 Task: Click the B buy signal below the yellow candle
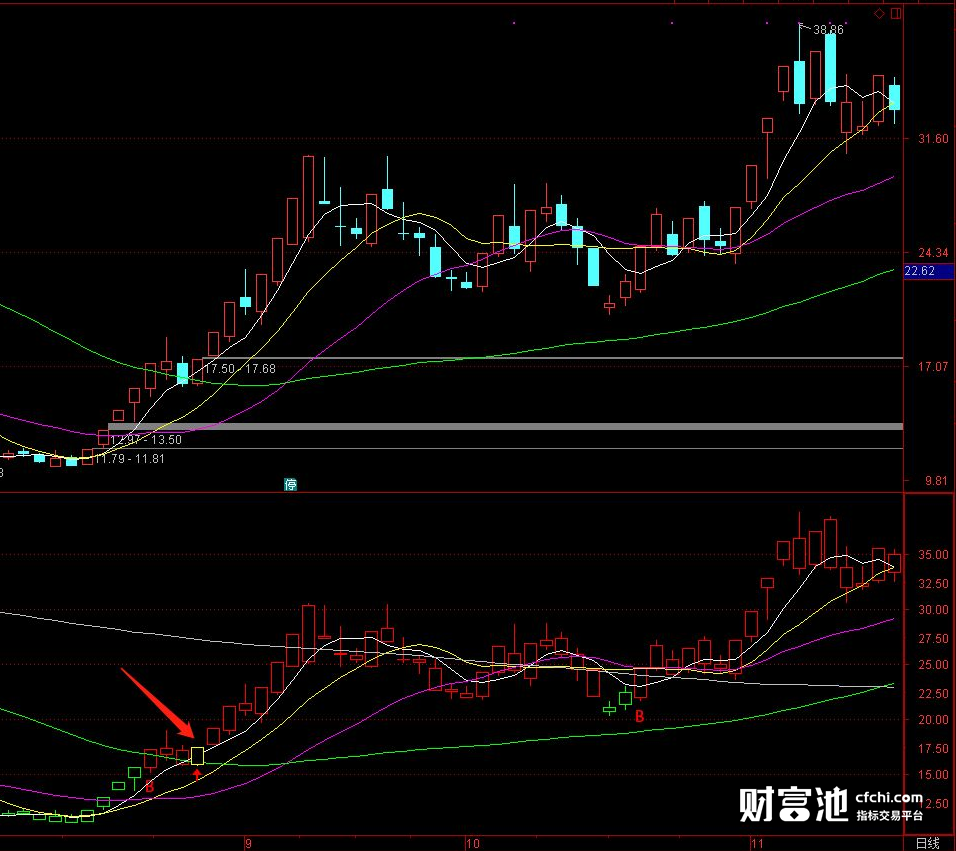coord(150,787)
